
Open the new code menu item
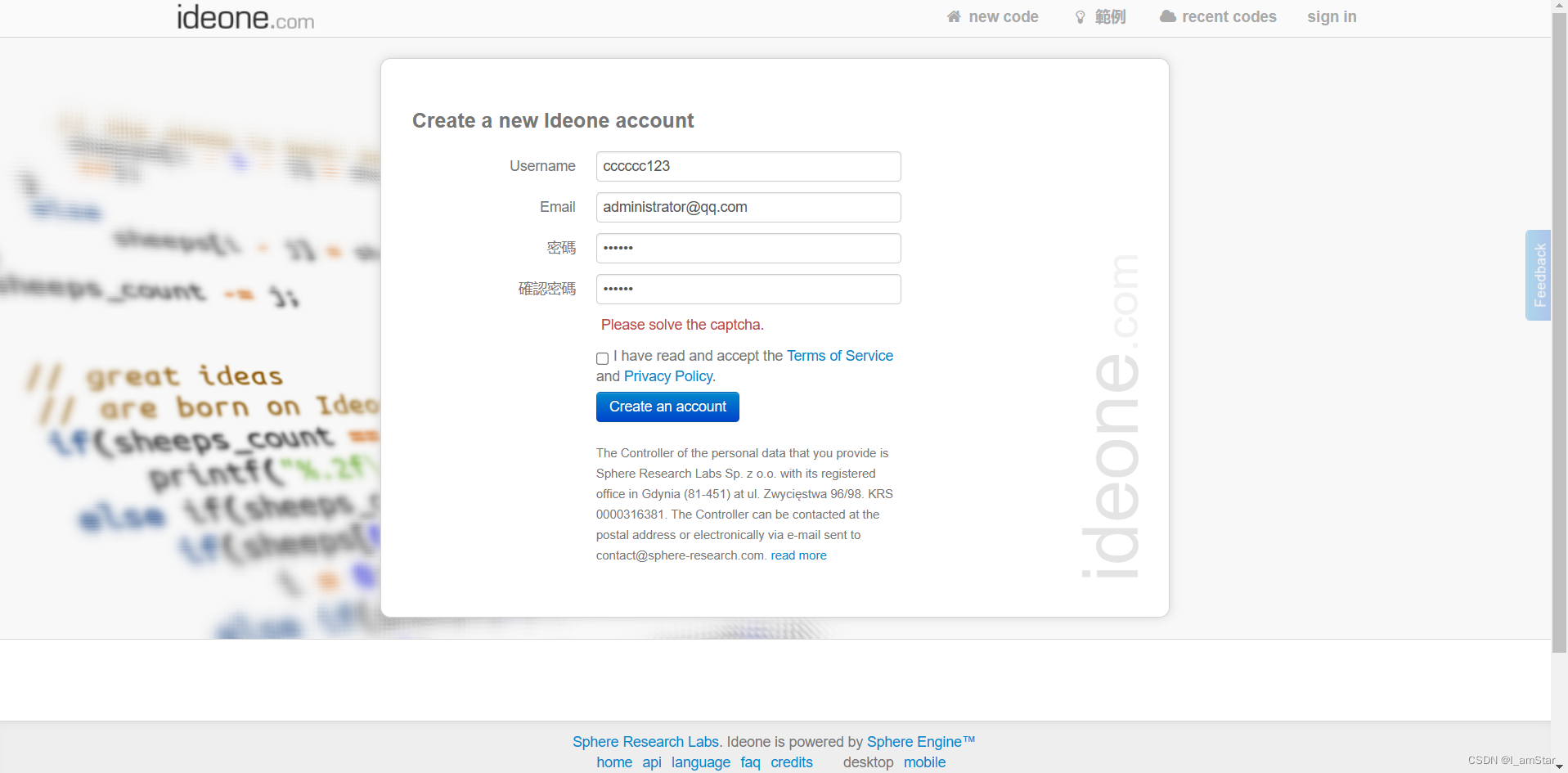992,16
